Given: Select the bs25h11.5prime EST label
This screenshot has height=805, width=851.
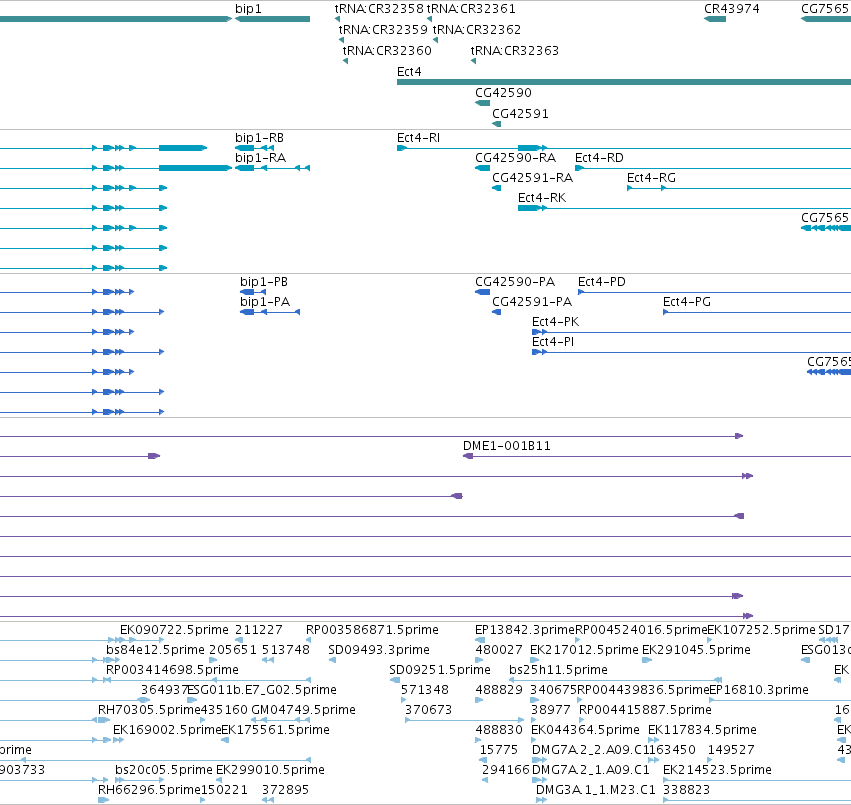Looking at the screenshot, I should click(x=558, y=670).
